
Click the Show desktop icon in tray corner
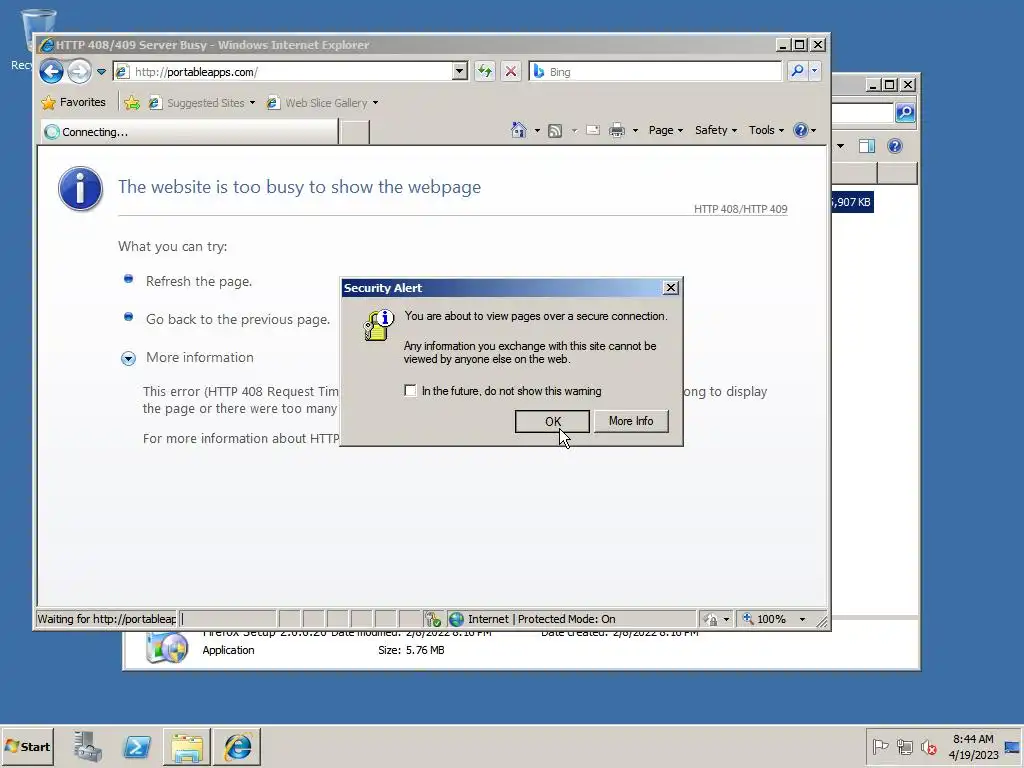click(x=1013, y=747)
